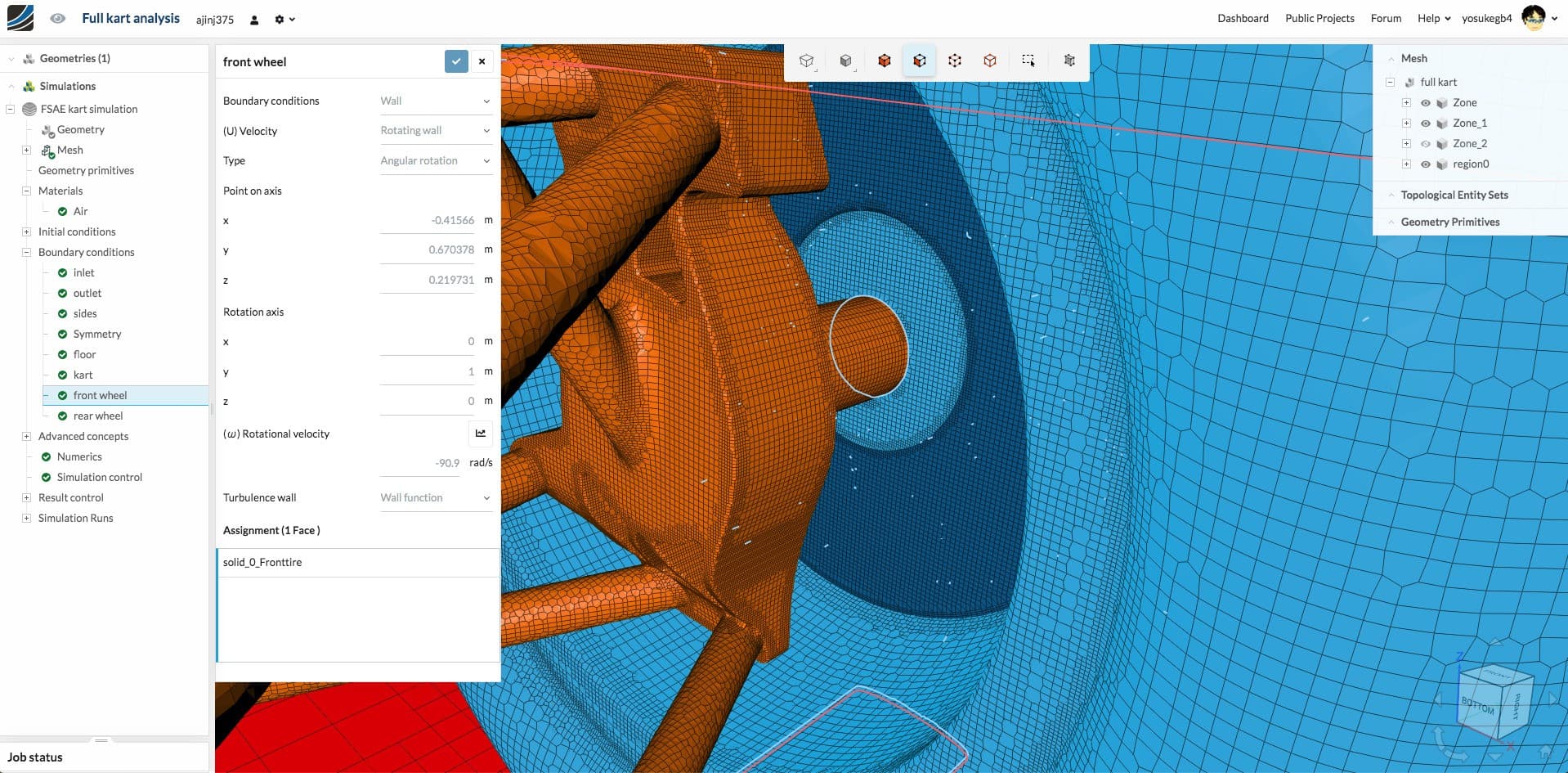Toggle visibility of region0 mesh

[x=1425, y=164]
